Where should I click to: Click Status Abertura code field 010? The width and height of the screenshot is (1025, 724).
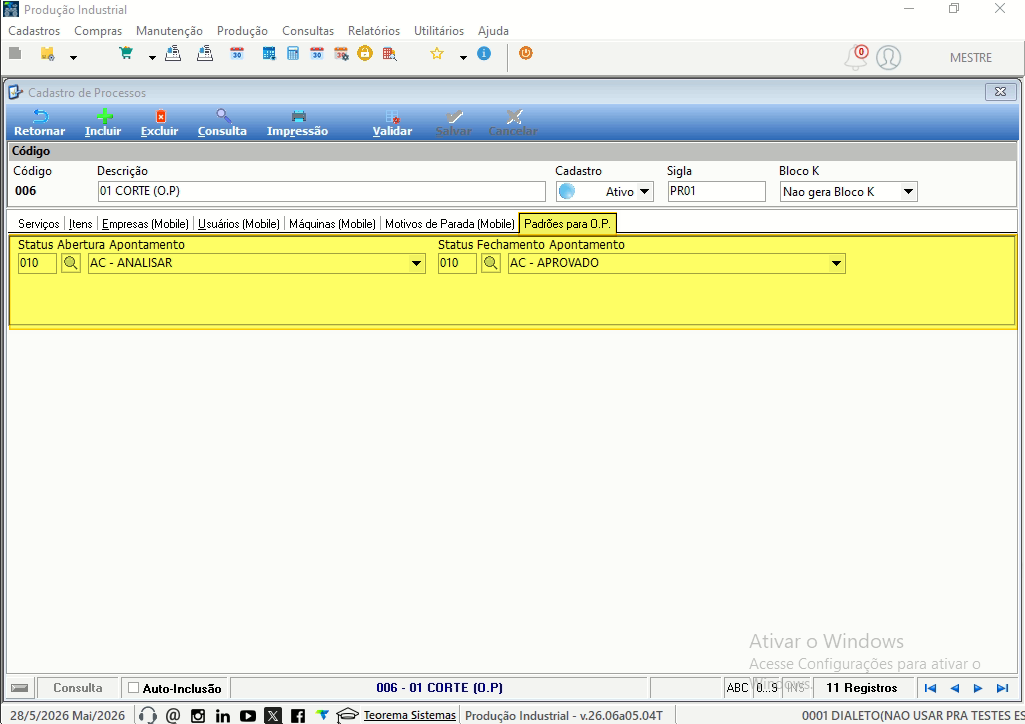coord(37,263)
